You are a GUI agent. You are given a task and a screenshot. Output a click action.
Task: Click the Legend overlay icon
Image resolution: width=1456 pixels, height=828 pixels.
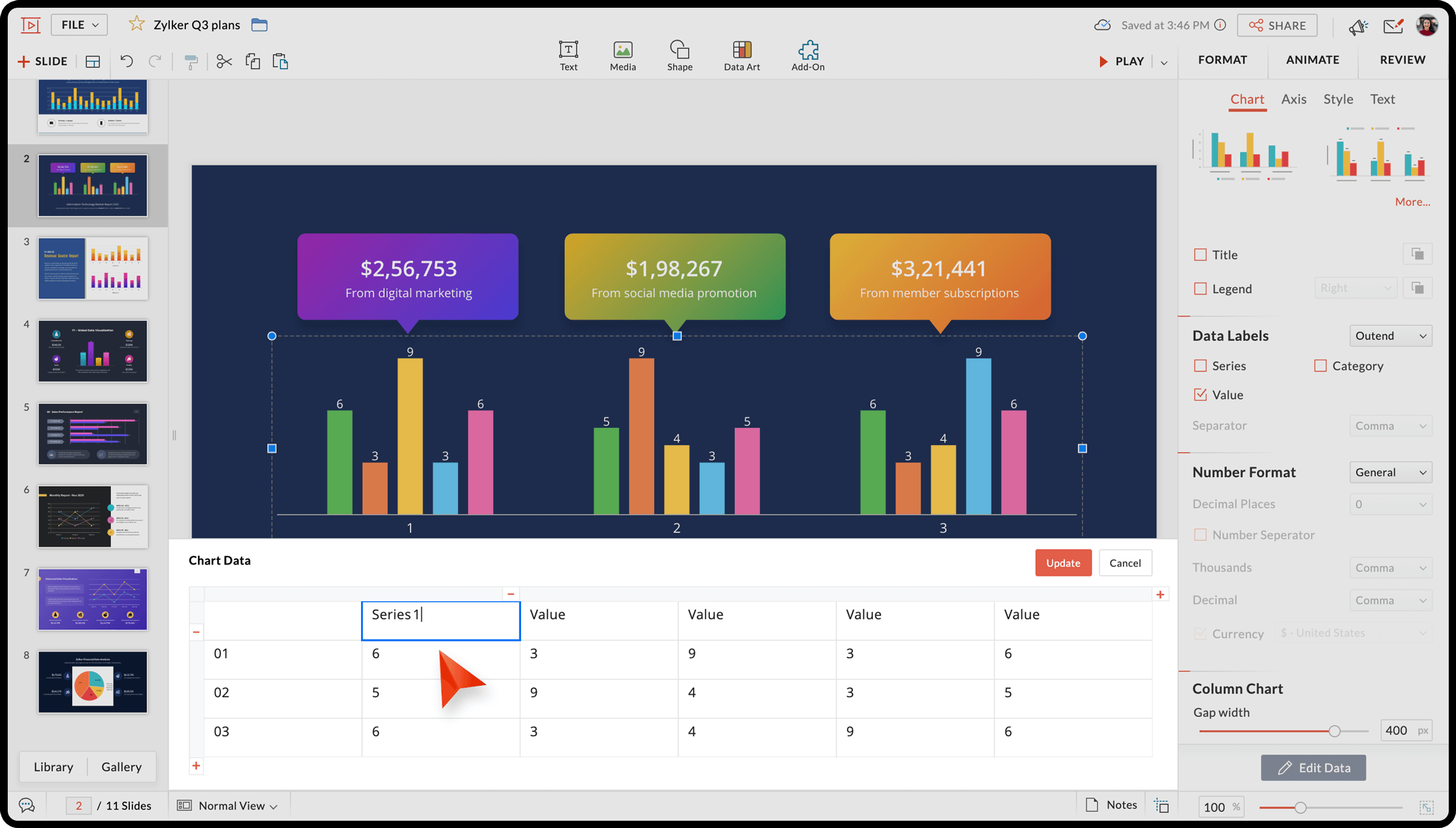[x=1417, y=288]
